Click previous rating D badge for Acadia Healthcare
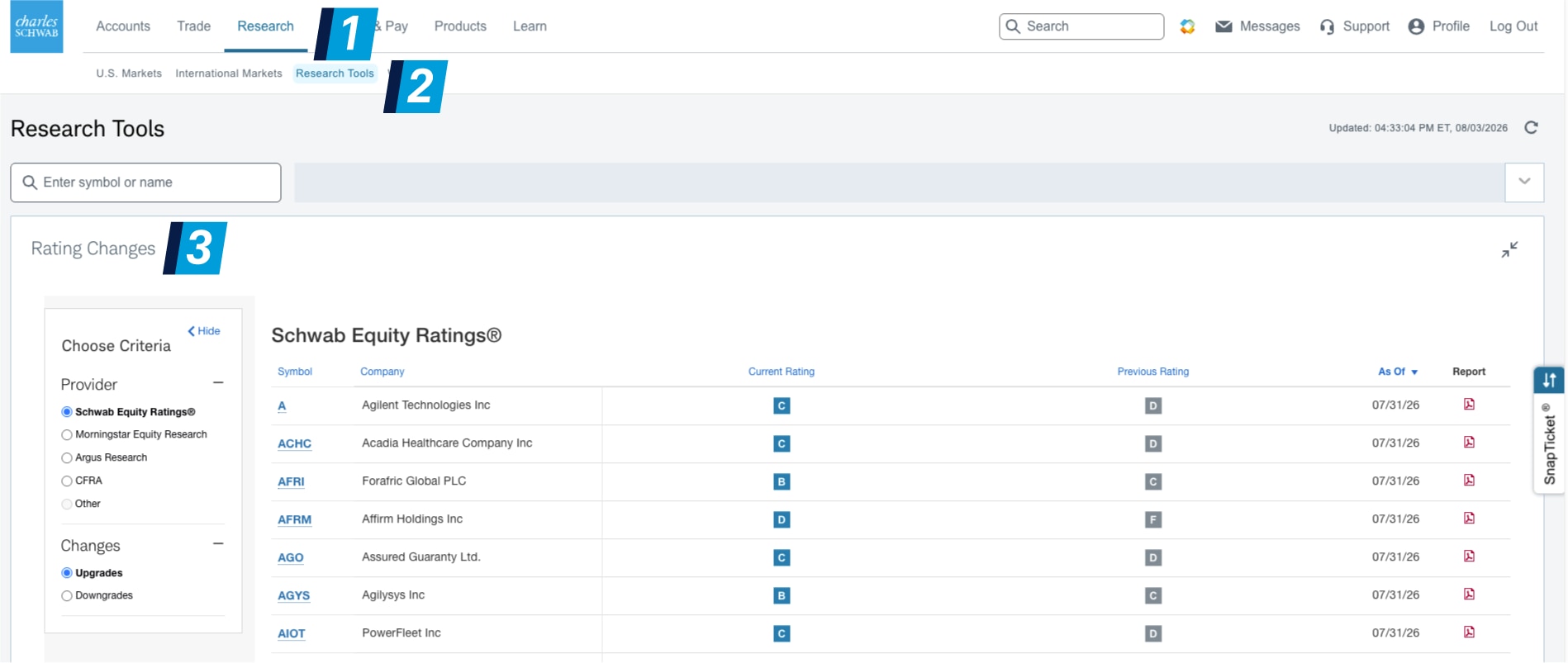The image size is (1568, 663). 1153,443
